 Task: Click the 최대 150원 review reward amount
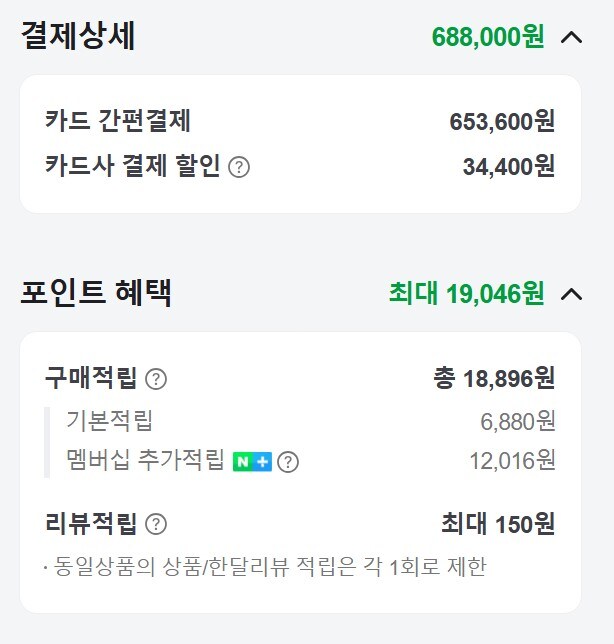(x=498, y=524)
